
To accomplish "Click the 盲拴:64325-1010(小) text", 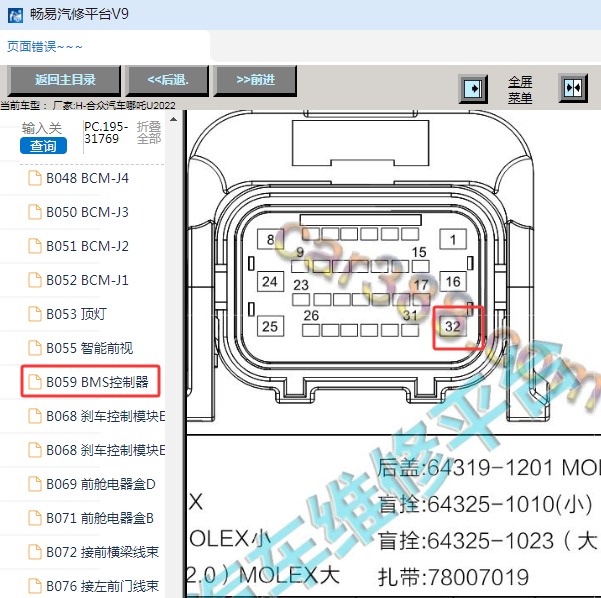I will [x=485, y=504].
